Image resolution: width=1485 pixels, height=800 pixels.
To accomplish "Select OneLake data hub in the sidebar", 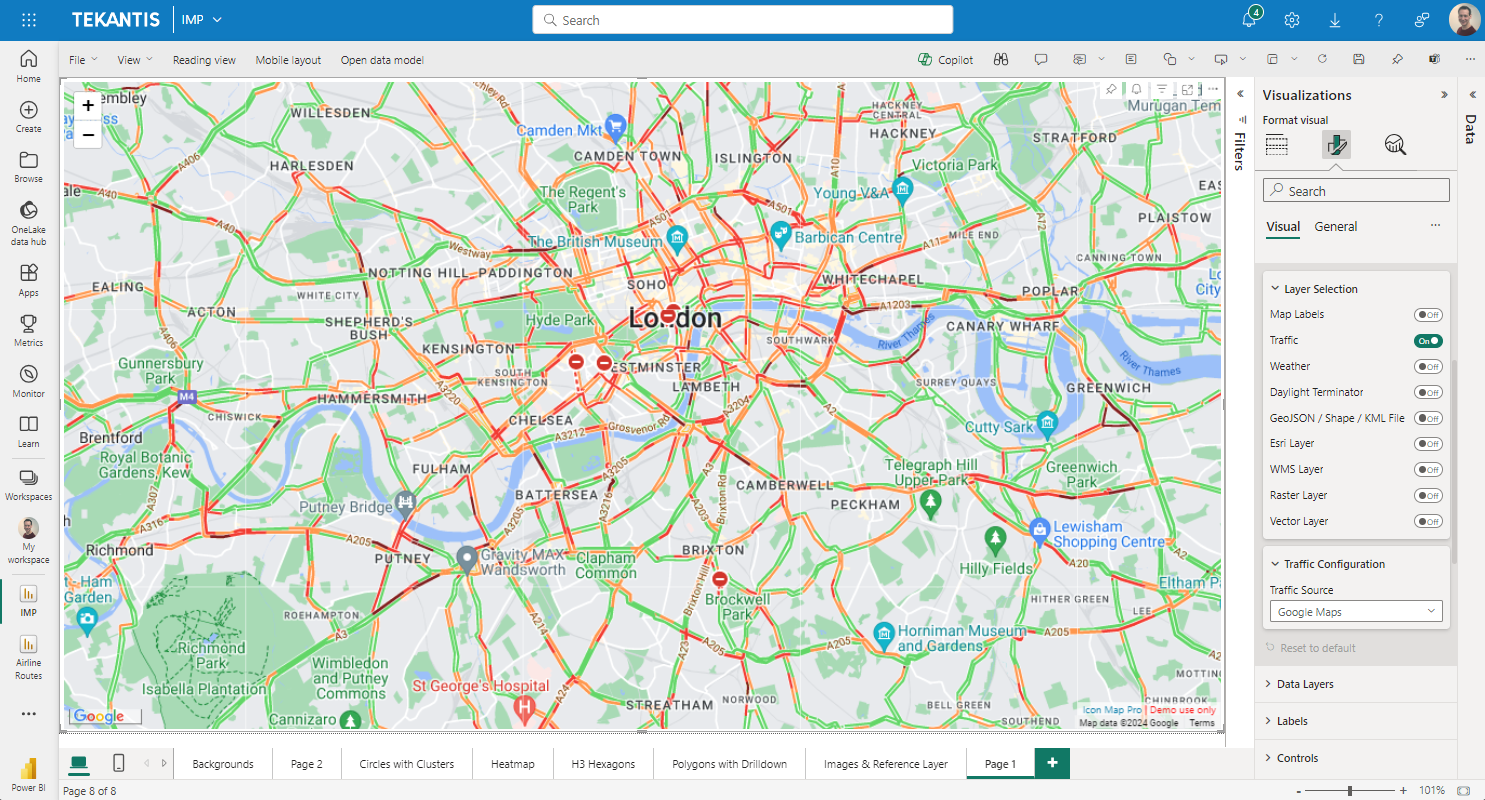I will click(x=28, y=220).
